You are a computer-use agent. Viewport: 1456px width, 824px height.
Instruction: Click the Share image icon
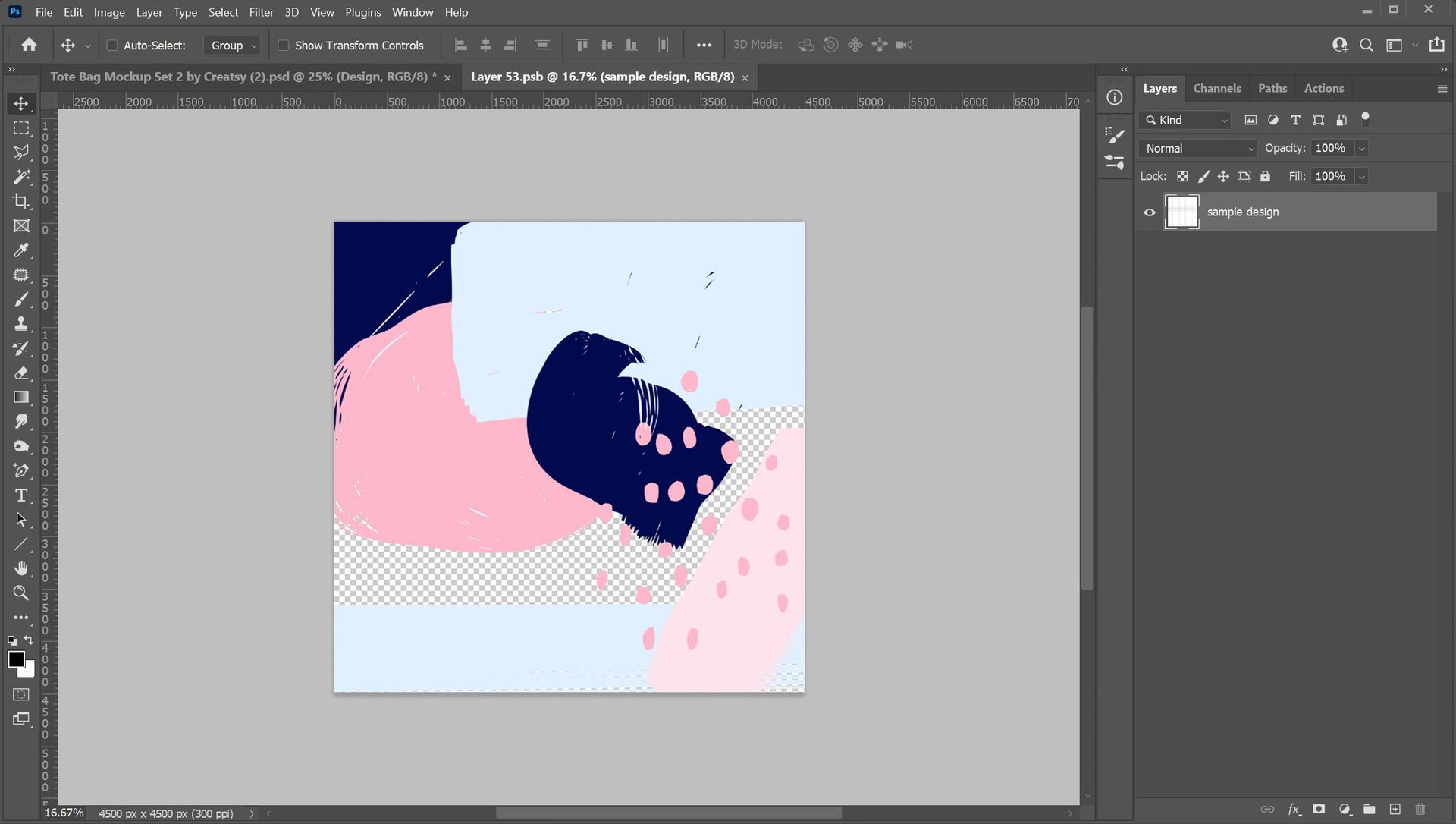[x=1436, y=45]
